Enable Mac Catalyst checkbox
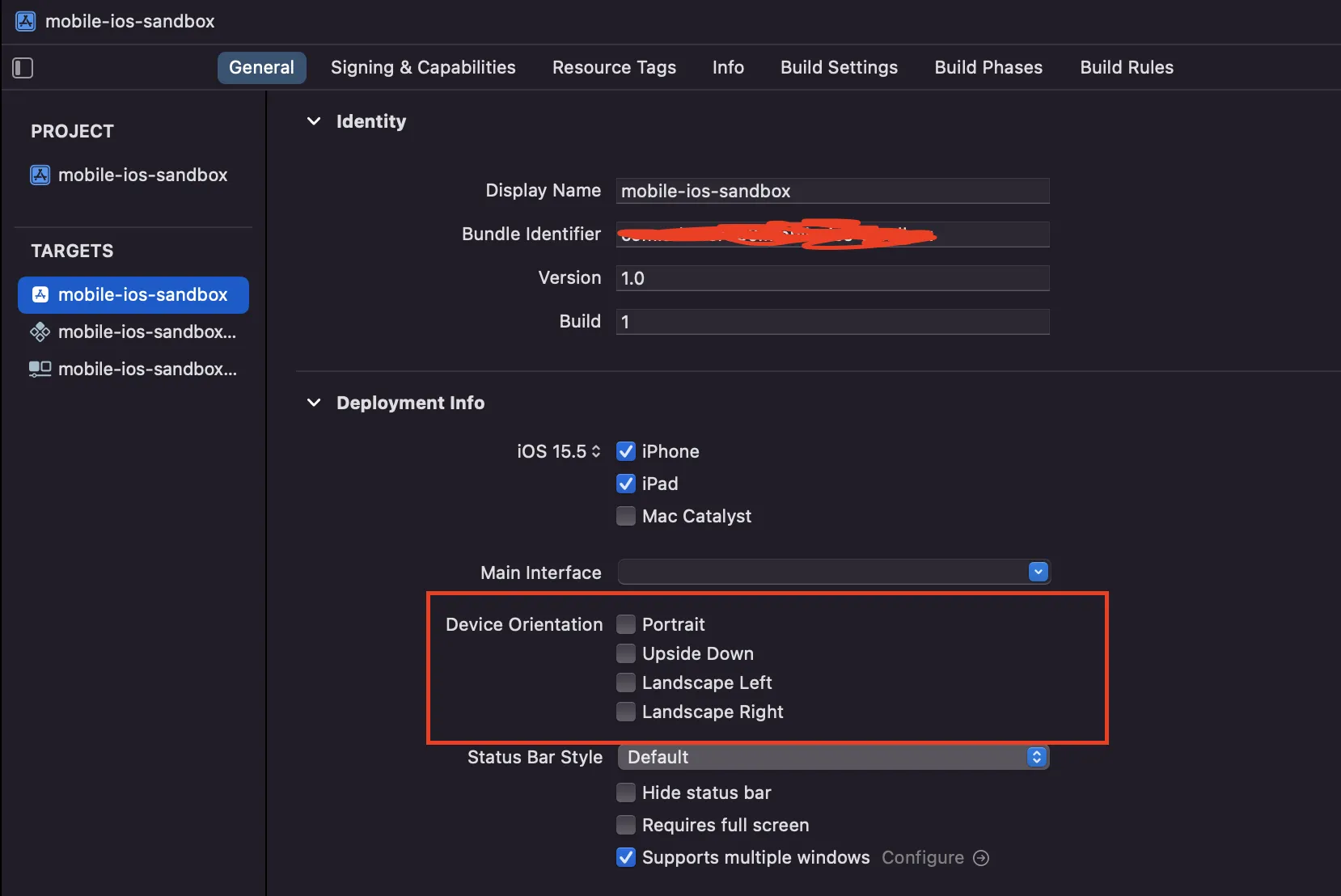The width and height of the screenshot is (1341, 896). [626, 516]
